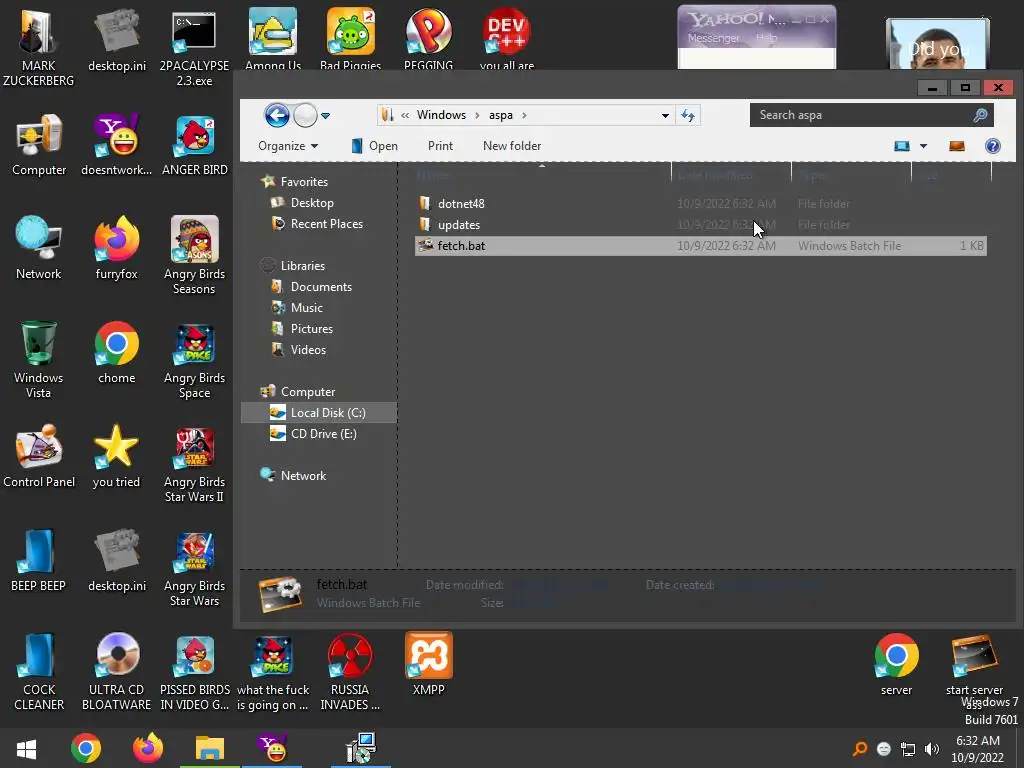Open Documents library
This screenshot has width=1024, height=768.
tap(321, 287)
